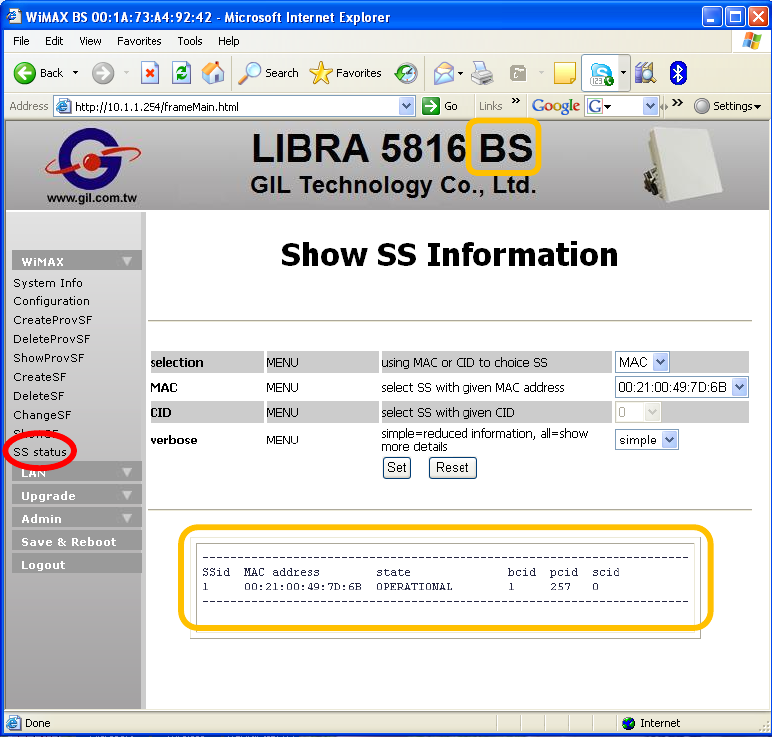Open DeleteSF sidebar link

[x=38, y=396]
